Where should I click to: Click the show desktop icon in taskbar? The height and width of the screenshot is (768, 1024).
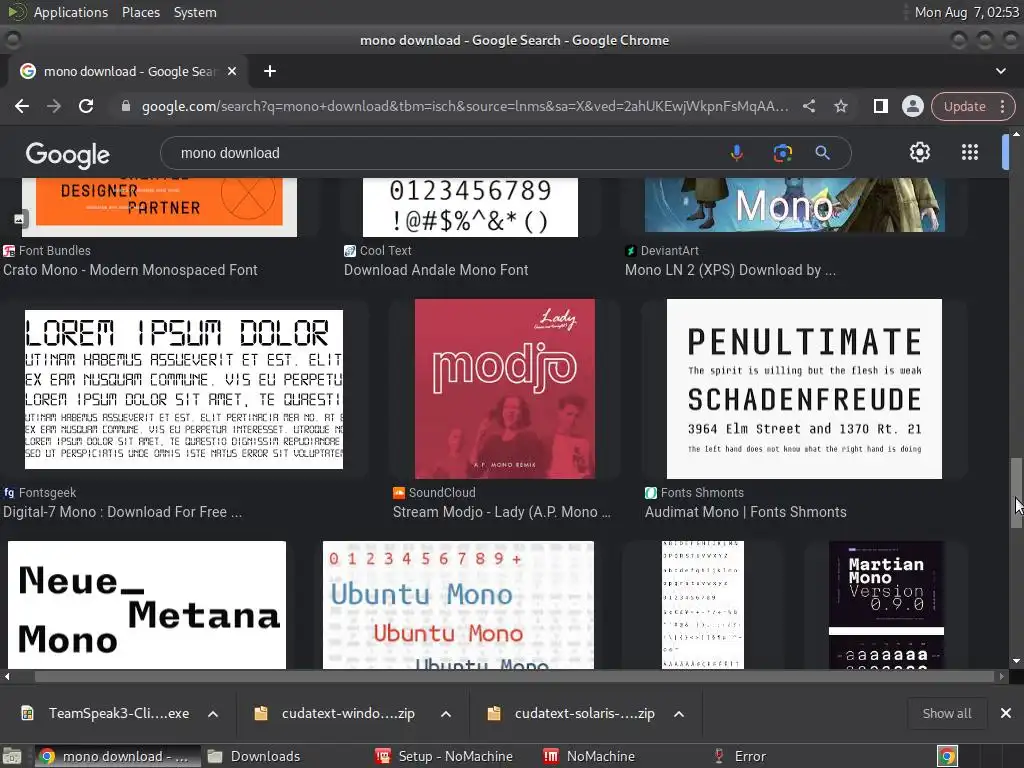[x=12, y=756]
